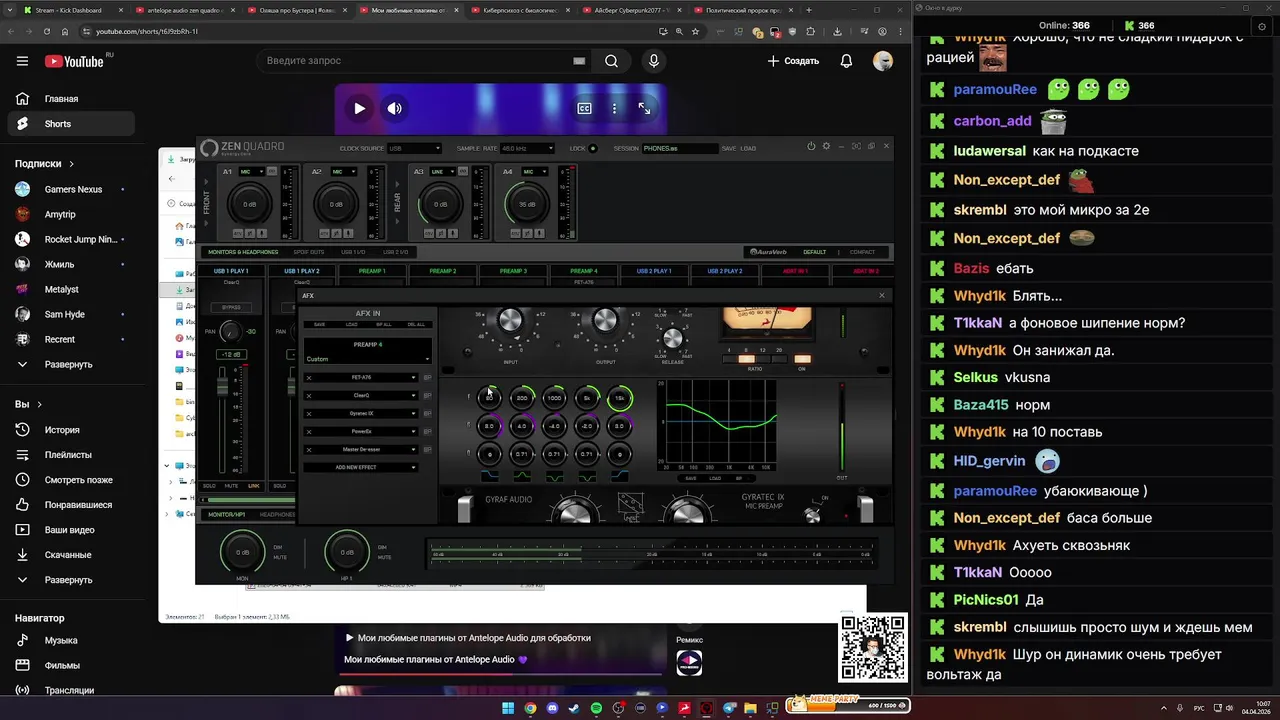1280x720 pixels.
Task: Remove the ClearQ effect from chain
Action: pyautogui.click(x=309, y=396)
